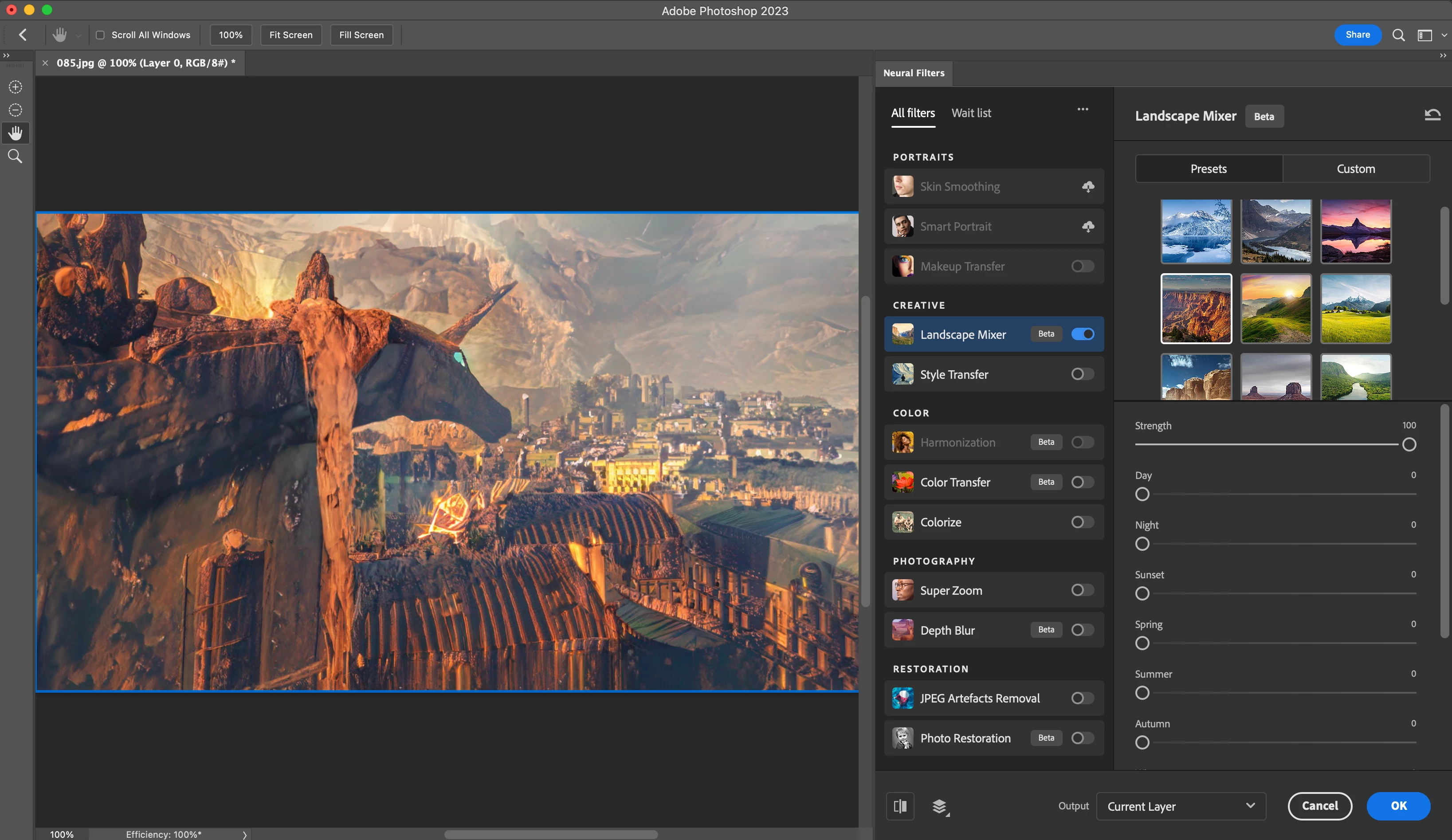Open the three-dots filter options menu
Image resolution: width=1452 pixels, height=840 pixels.
pyautogui.click(x=1083, y=110)
